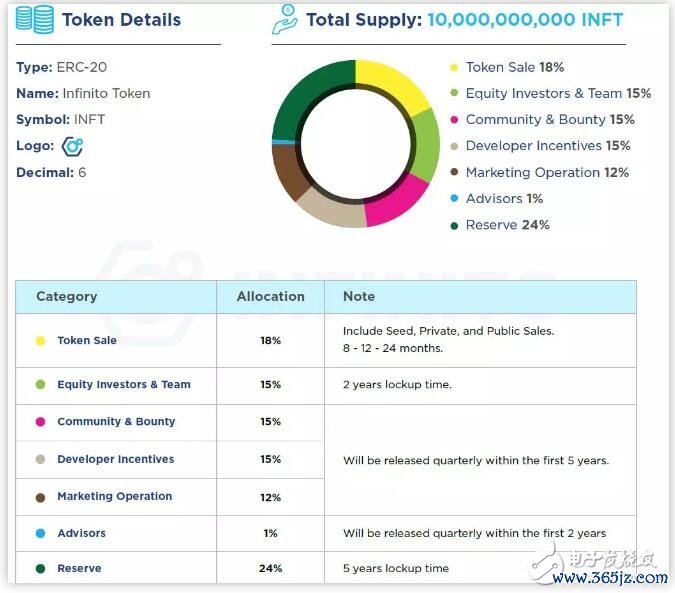This screenshot has width=675, height=593.
Task: Click the brown Marketing Operation legend dot
Action: point(454,173)
